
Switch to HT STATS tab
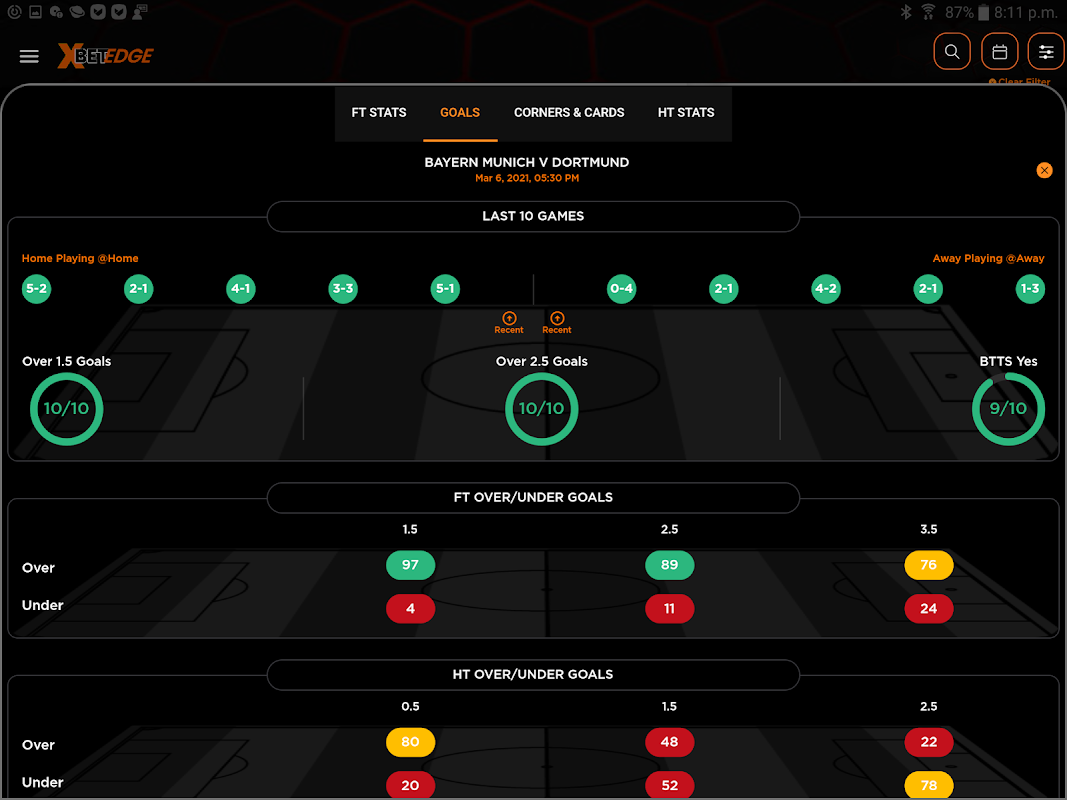pos(686,113)
